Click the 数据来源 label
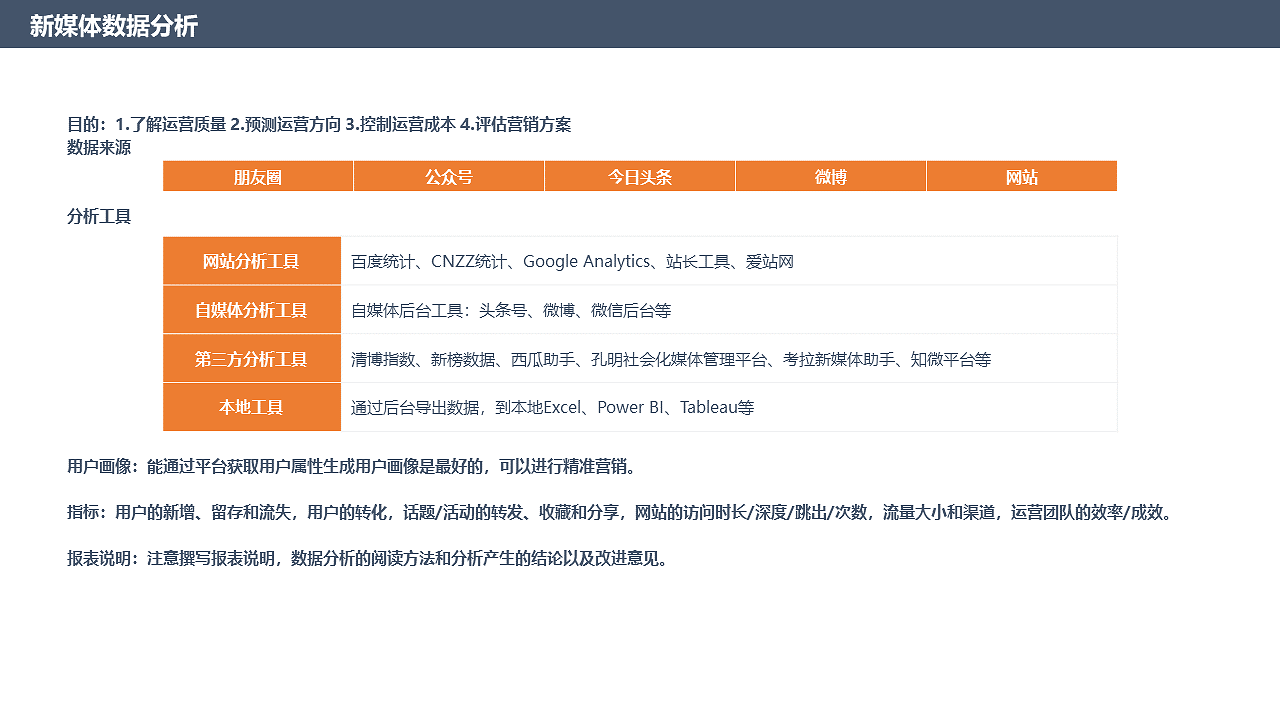1280x720 pixels. (99, 148)
